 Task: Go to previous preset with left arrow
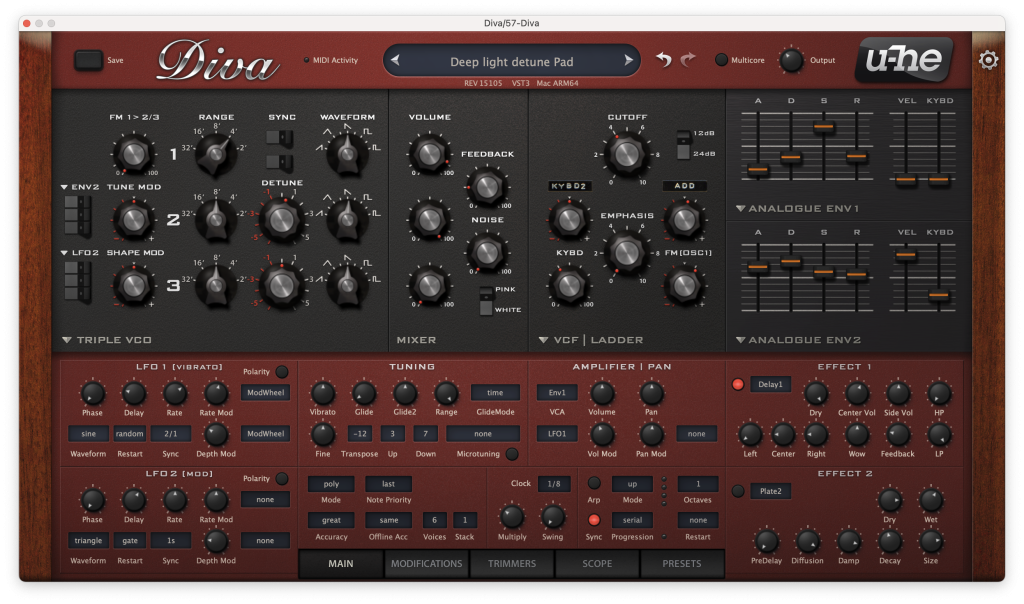pyautogui.click(x=396, y=61)
